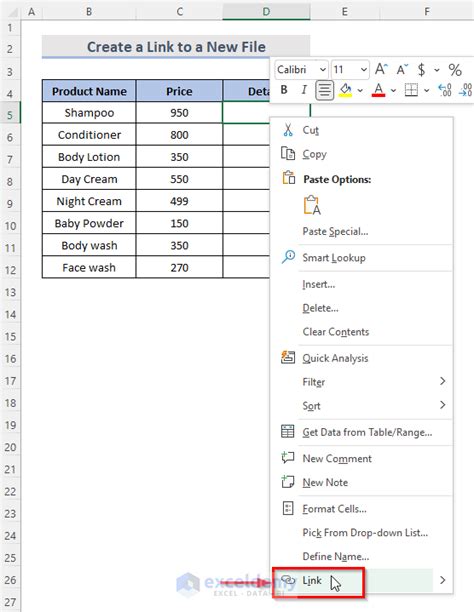Apply Accounting Number Format dollar icon

421,70
